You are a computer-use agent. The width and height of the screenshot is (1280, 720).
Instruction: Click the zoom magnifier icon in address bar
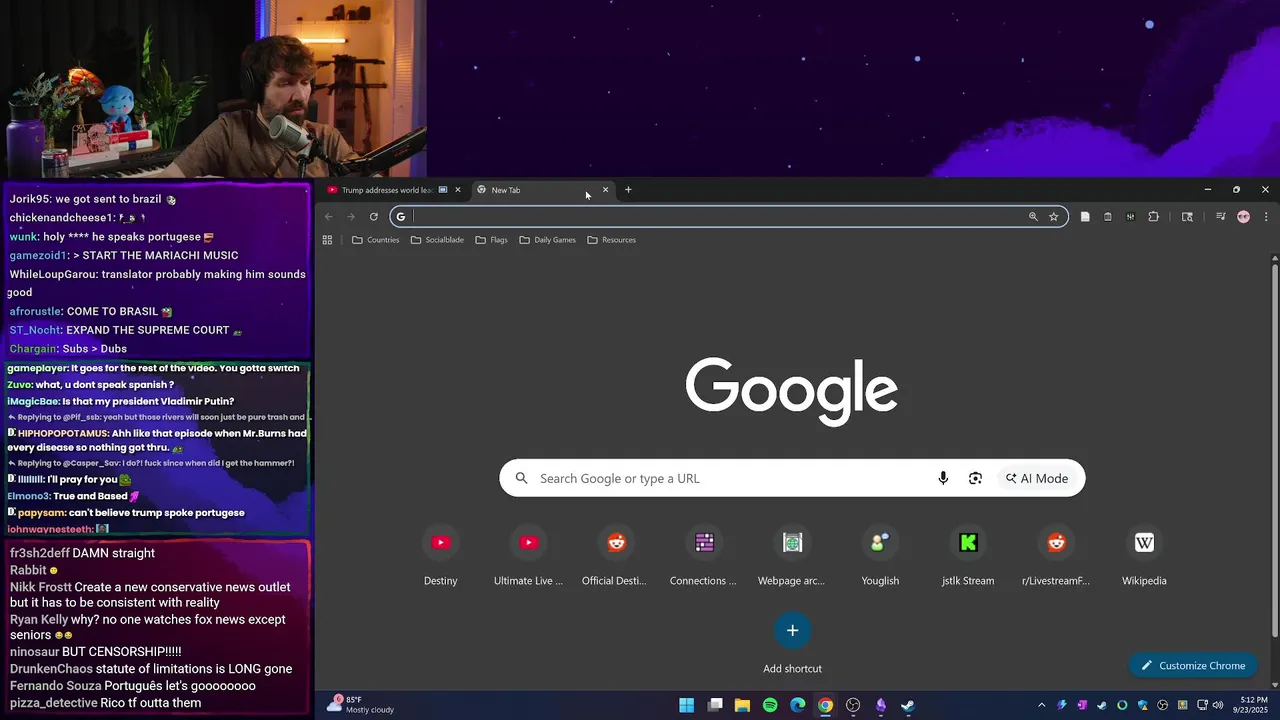point(1033,216)
